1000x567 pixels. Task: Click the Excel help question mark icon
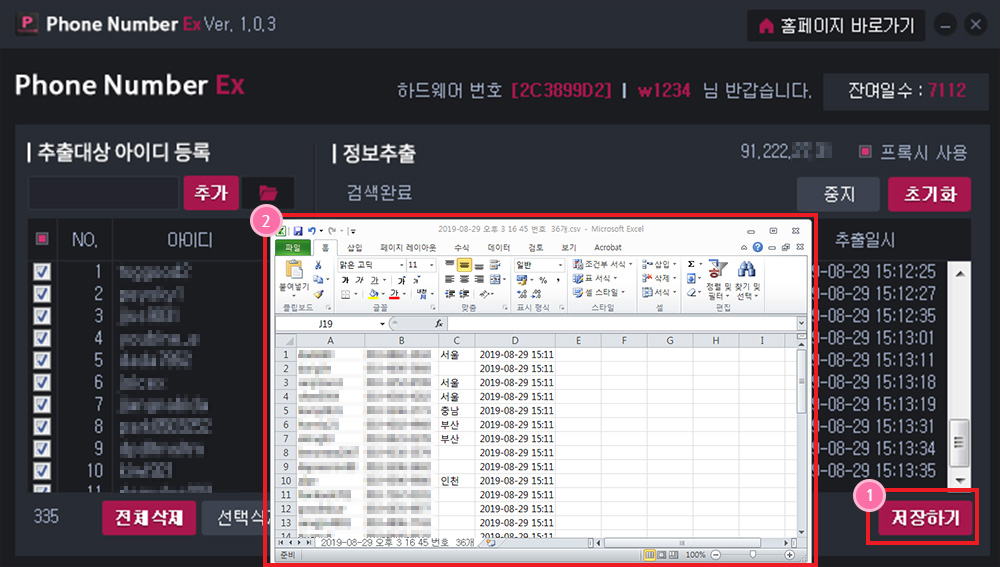(758, 247)
